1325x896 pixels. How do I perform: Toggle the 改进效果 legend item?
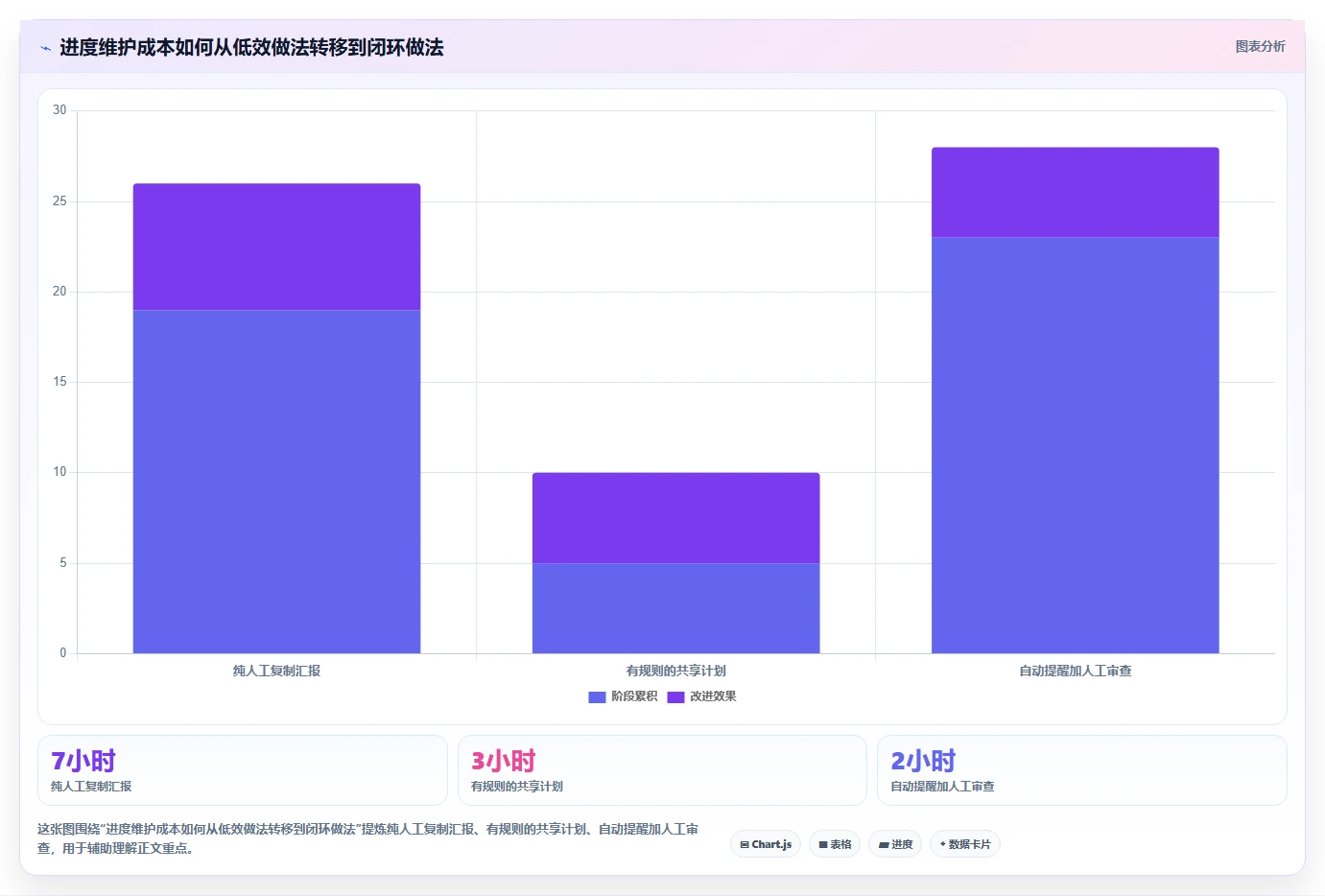tap(702, 696)
